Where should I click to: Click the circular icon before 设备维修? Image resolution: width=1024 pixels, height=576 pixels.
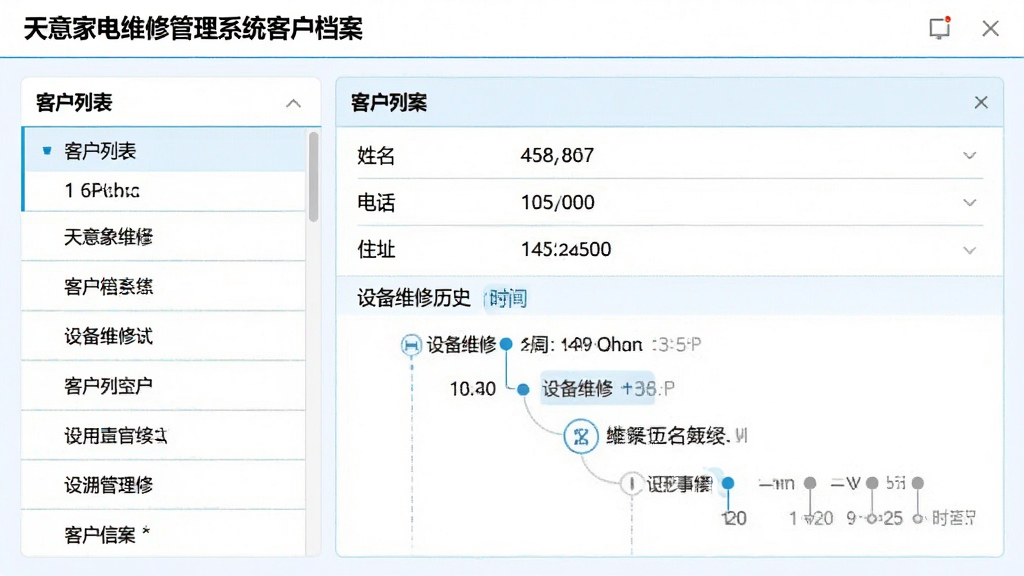pos(411,345)
